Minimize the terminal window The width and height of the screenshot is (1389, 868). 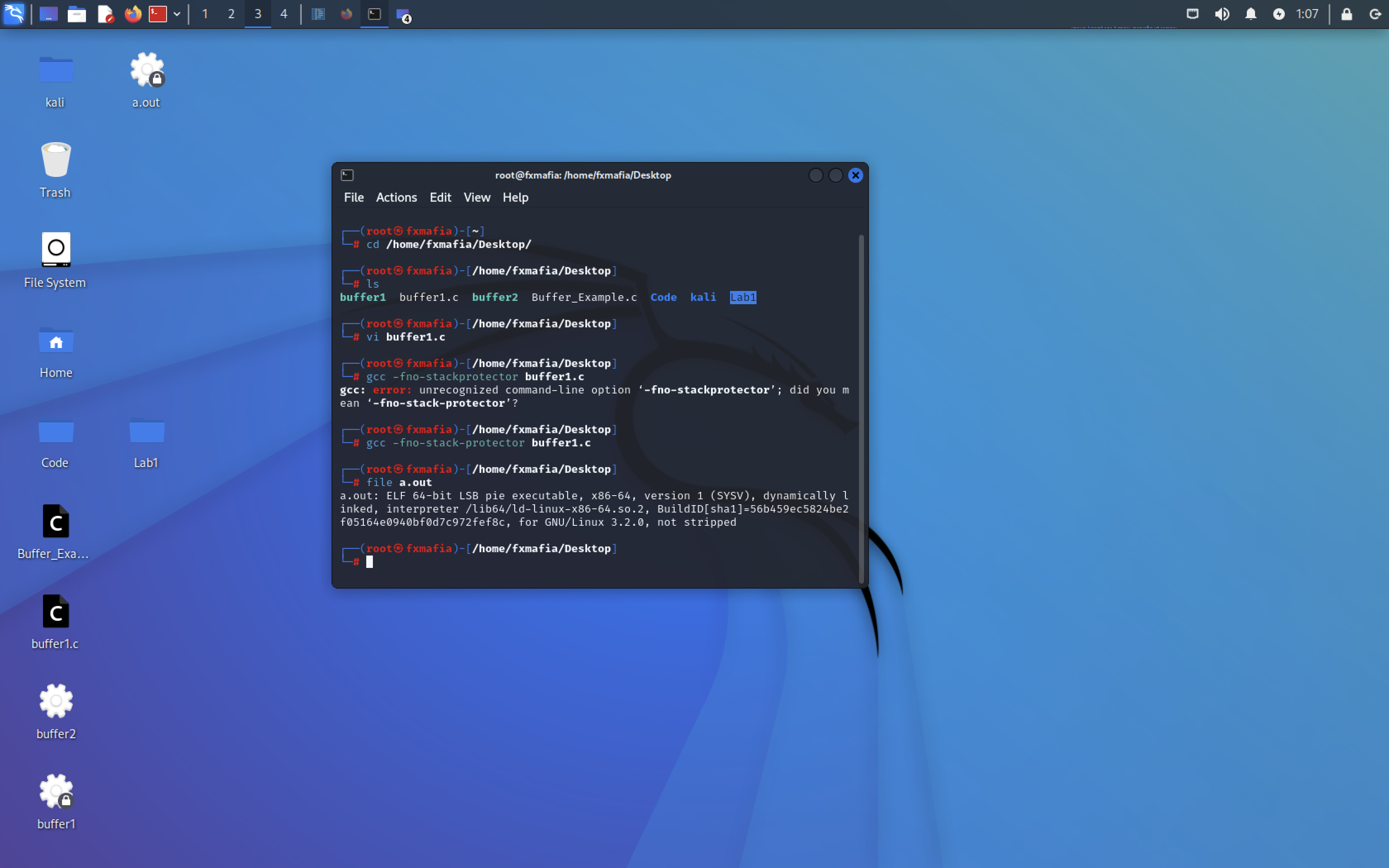pos(816,175)
